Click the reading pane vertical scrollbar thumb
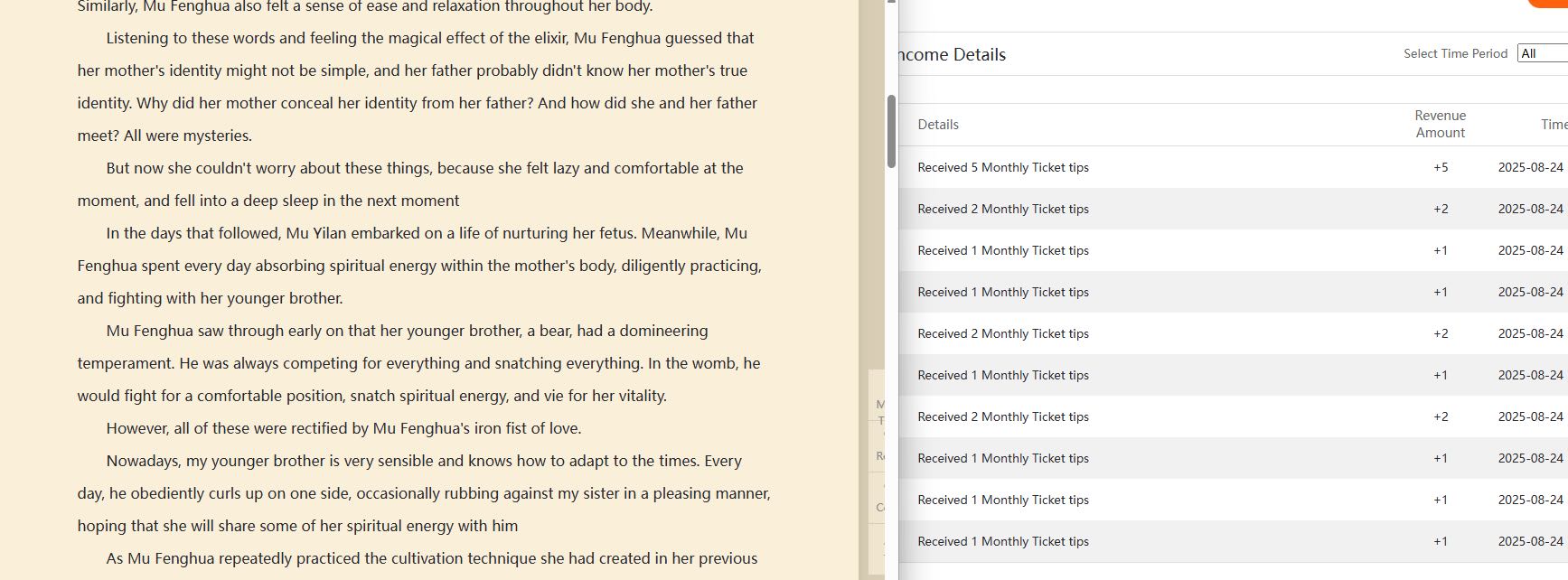 pyautogui.click(x=891, y=132)
